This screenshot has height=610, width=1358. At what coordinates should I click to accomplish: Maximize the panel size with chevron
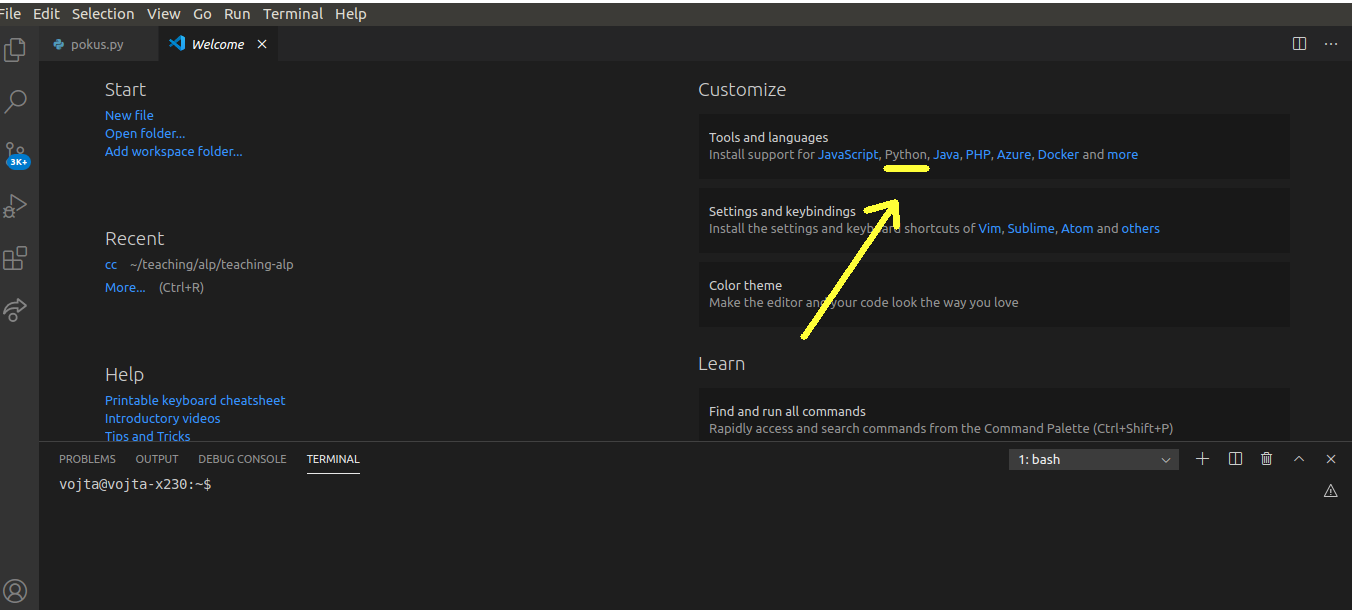click(x=1299, y=459)
